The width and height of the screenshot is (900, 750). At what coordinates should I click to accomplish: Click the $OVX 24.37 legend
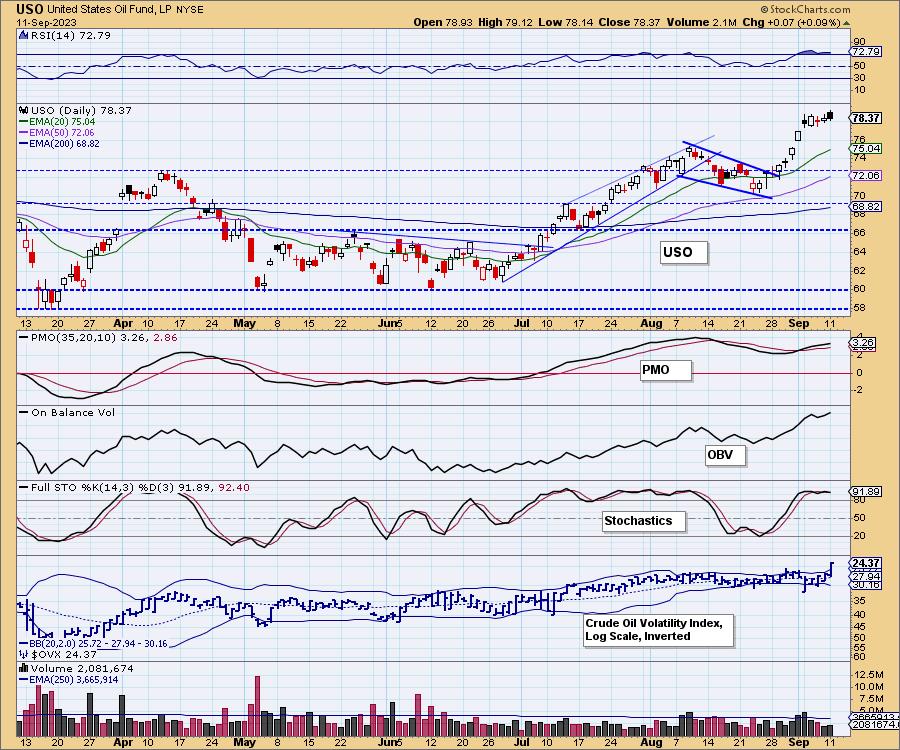click(64, 654)
